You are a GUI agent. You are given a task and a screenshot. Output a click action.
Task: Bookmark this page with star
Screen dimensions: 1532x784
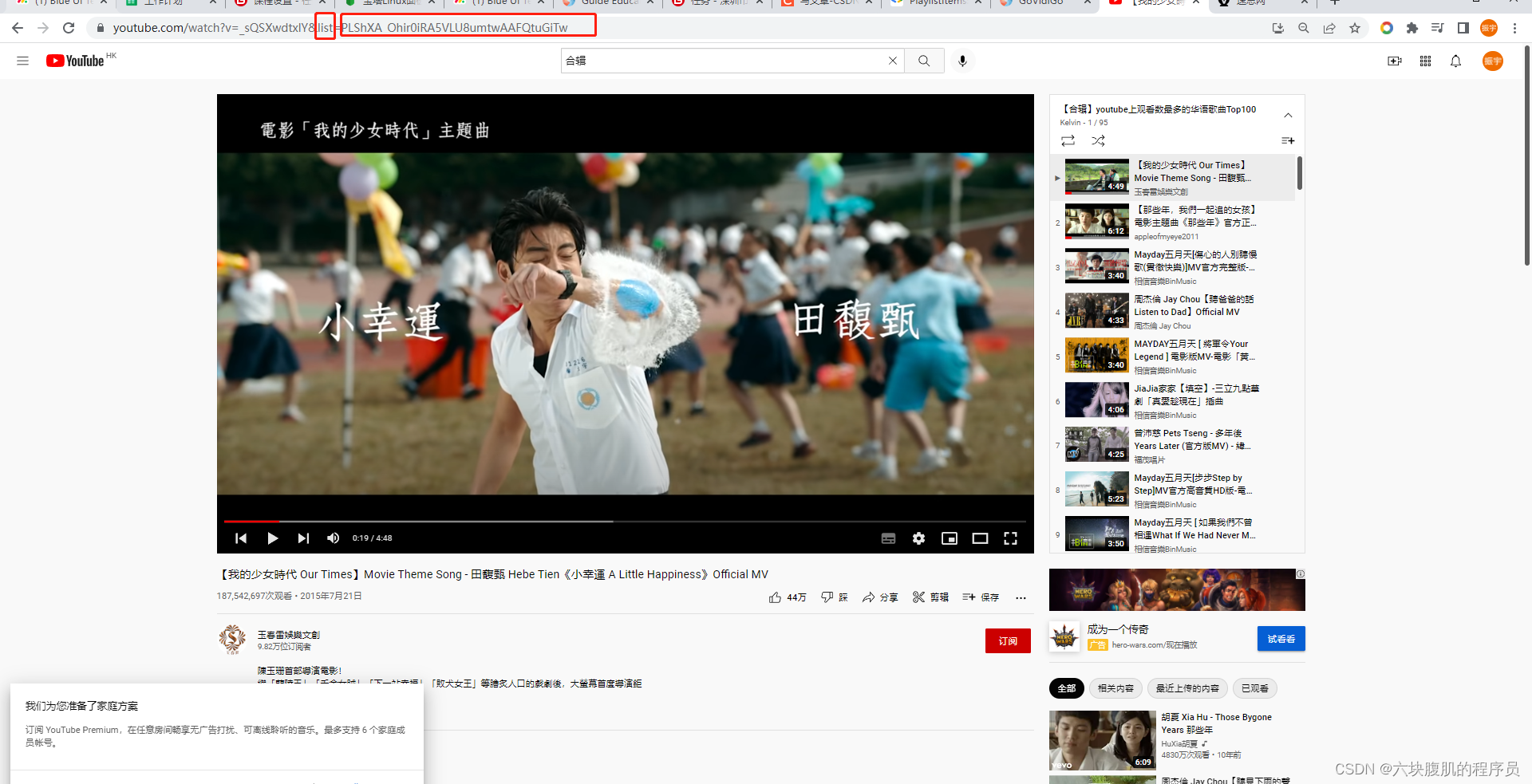click(1355, 28)
